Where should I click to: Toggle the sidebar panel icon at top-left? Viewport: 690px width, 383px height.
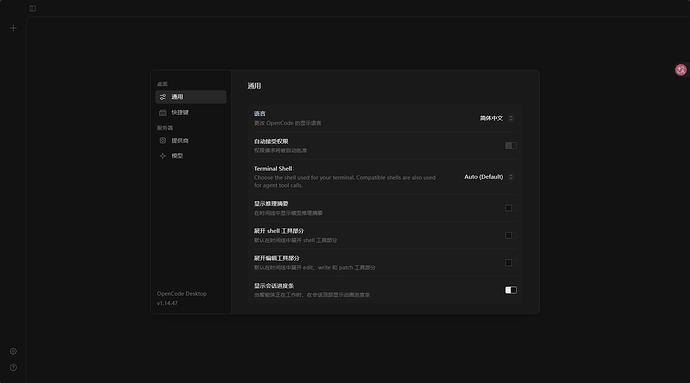coord(33,8)
